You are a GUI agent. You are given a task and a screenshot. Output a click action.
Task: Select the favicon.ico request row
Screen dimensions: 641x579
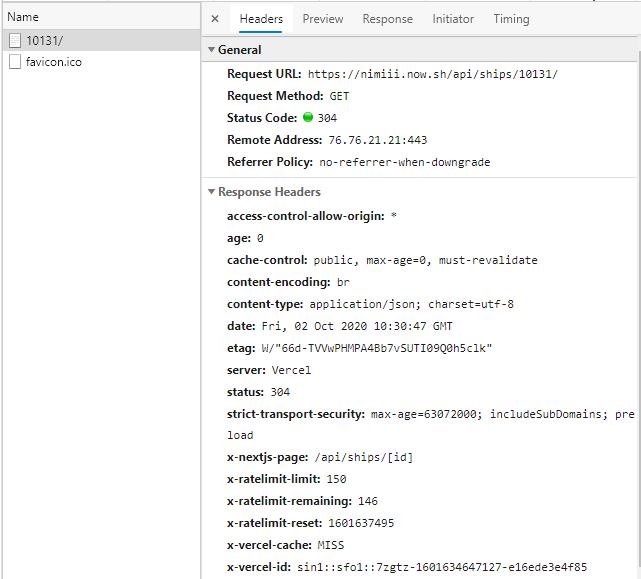point(101,62)
